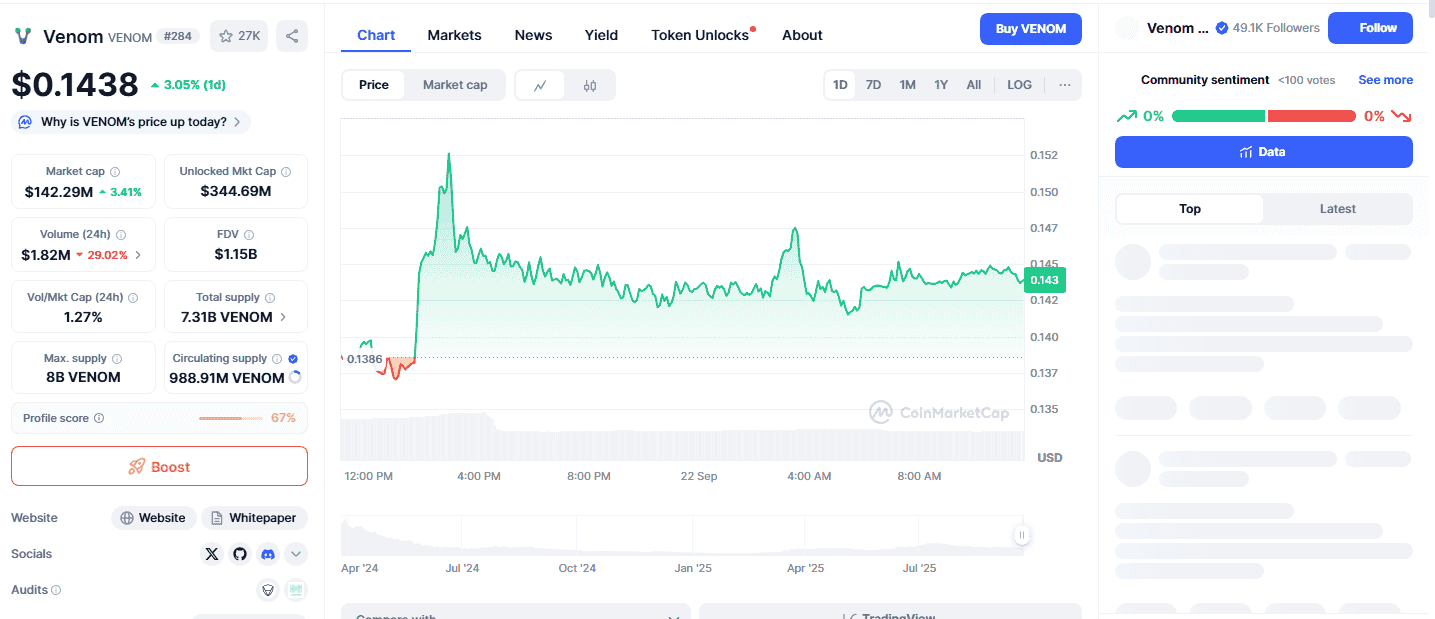The width and height of the screenshot is (1435, 619).
Task: Open the share icon button
Action: pyautogui.click(x=292, y=36)
